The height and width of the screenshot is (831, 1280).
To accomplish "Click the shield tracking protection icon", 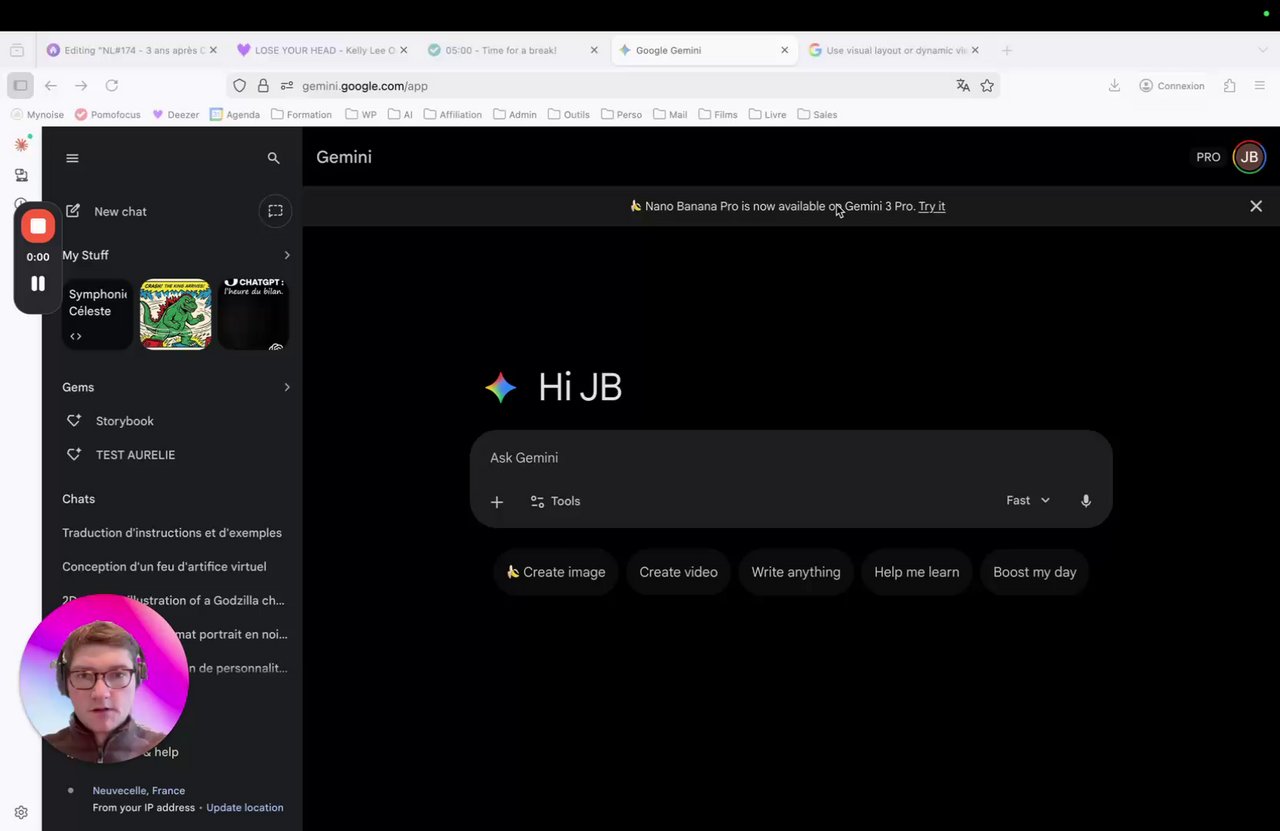I will coord(240,86).
